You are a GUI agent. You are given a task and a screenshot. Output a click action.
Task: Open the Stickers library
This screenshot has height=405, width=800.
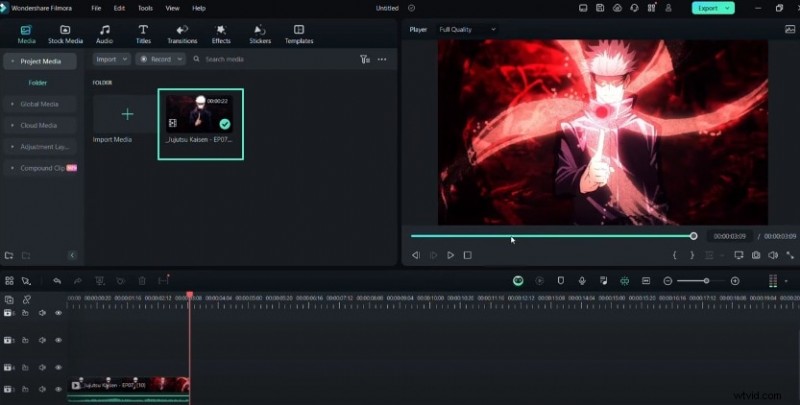tap(259, 34)
